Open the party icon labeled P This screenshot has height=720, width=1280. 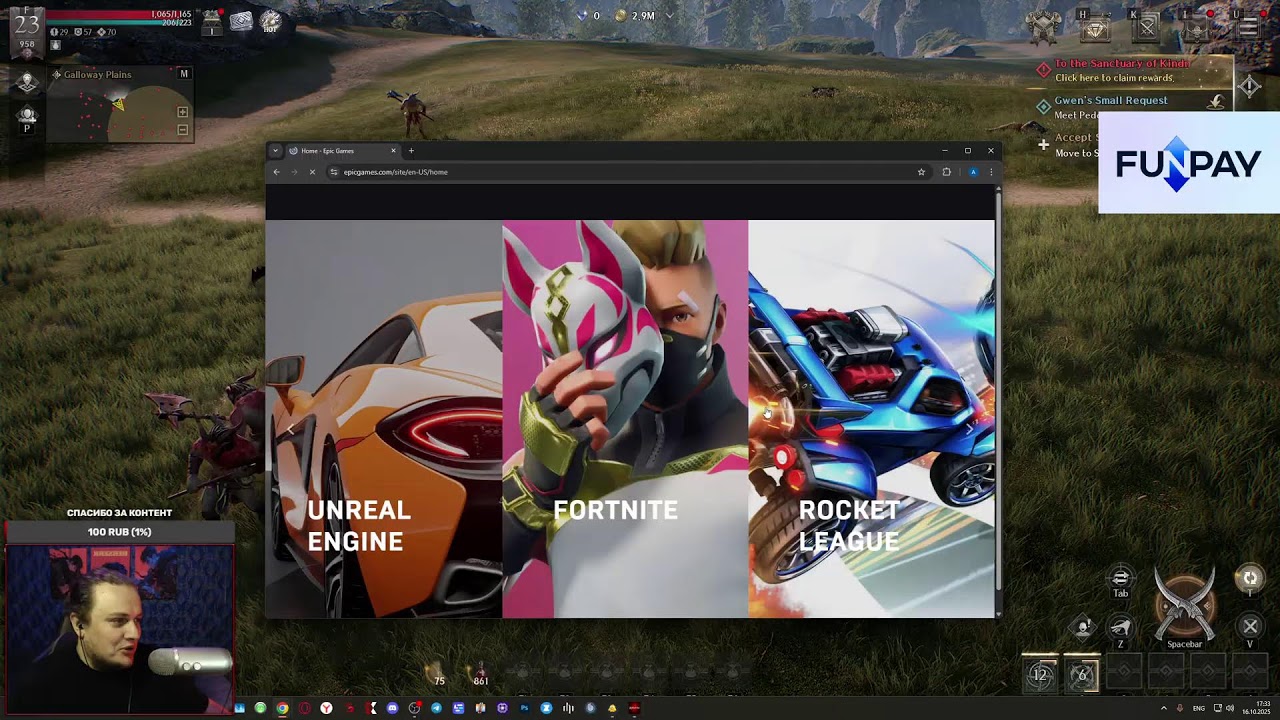[x=27, y=118]
